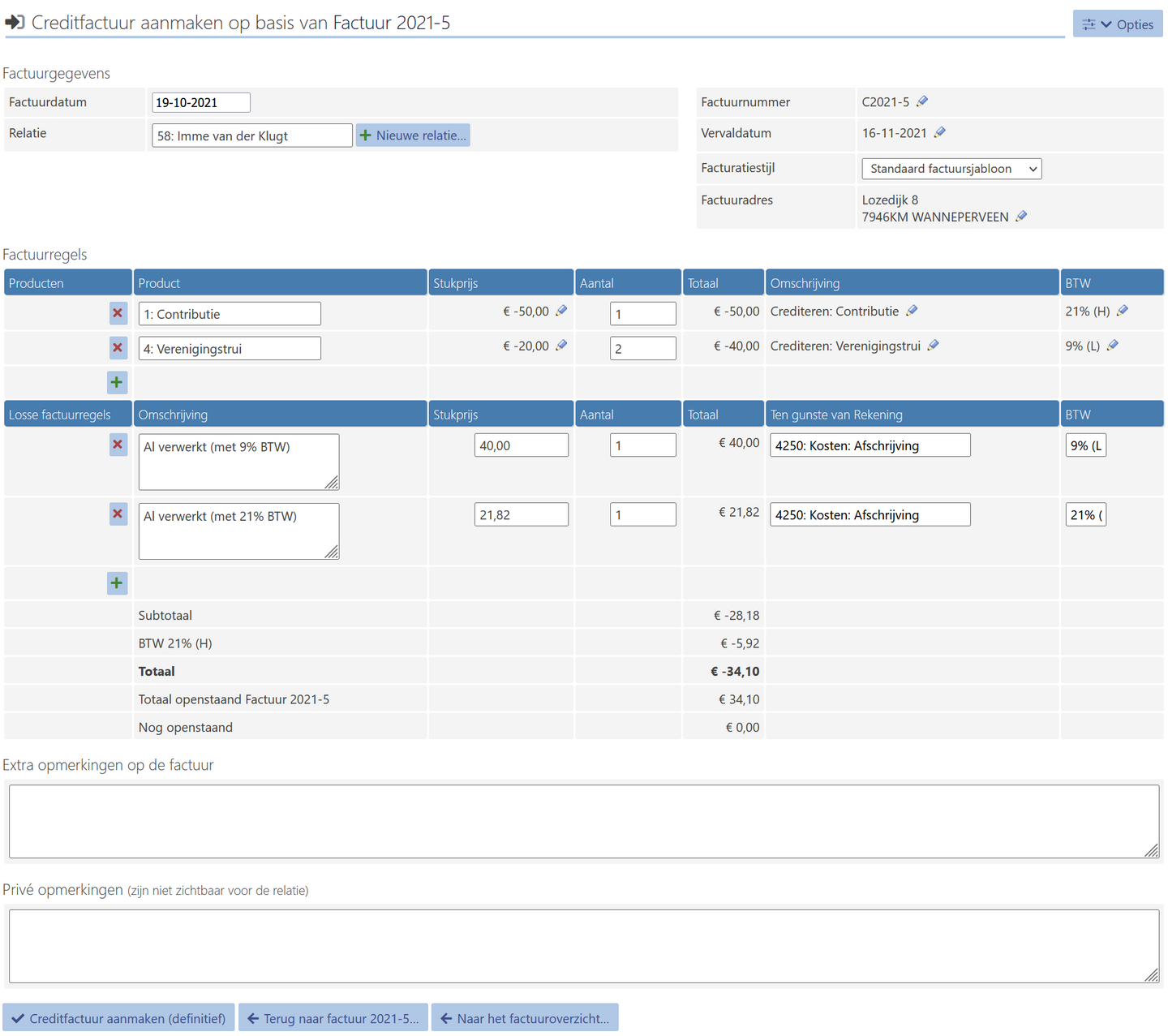Add a new product line
The image size is (1168, 1036).
(x=118, y=381)
